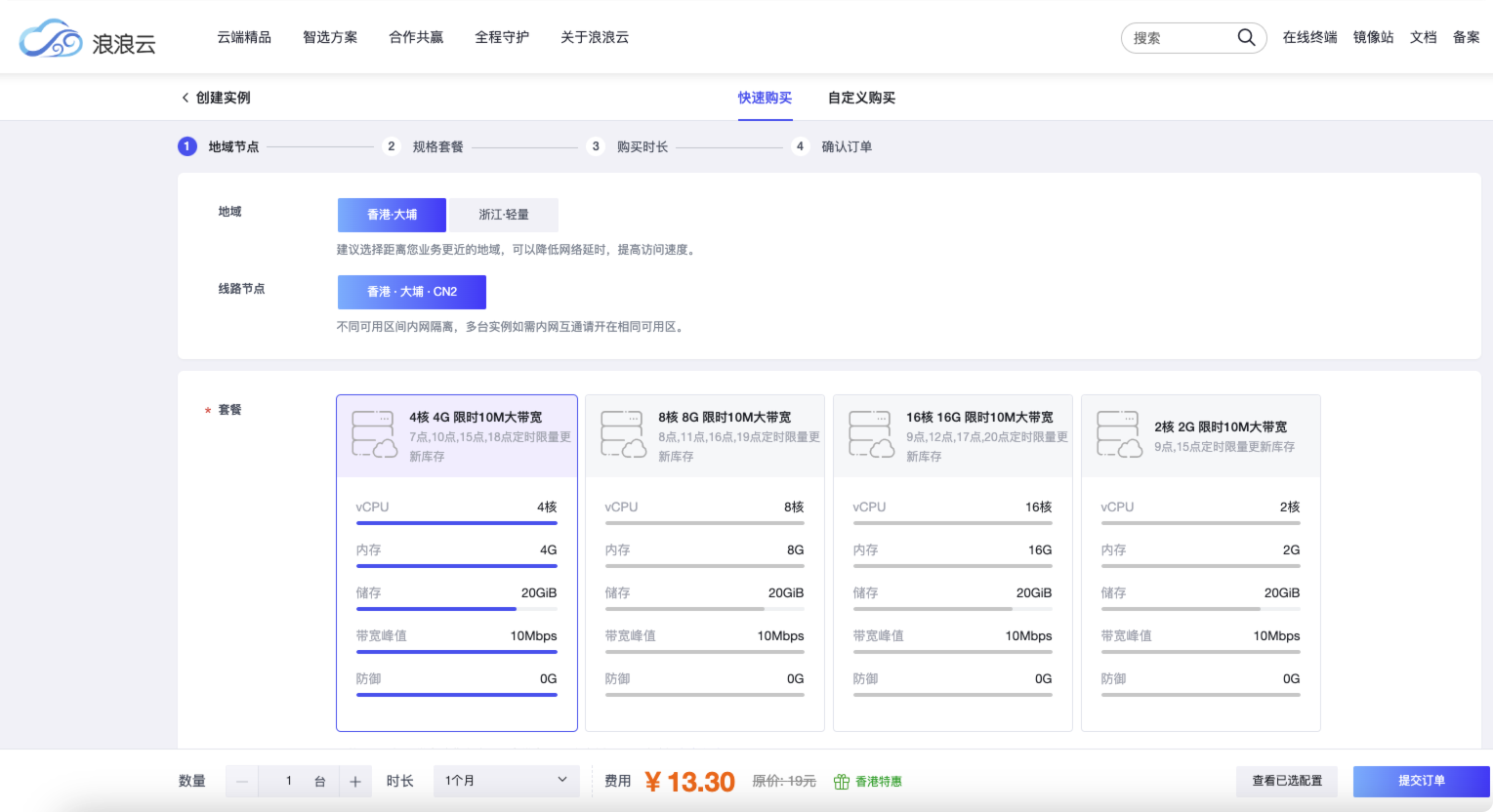Image resolution: width=1493 pixels, height=812 pixels.
Task: Go back using the 创建实例 arrow
Action: (185, 98)
